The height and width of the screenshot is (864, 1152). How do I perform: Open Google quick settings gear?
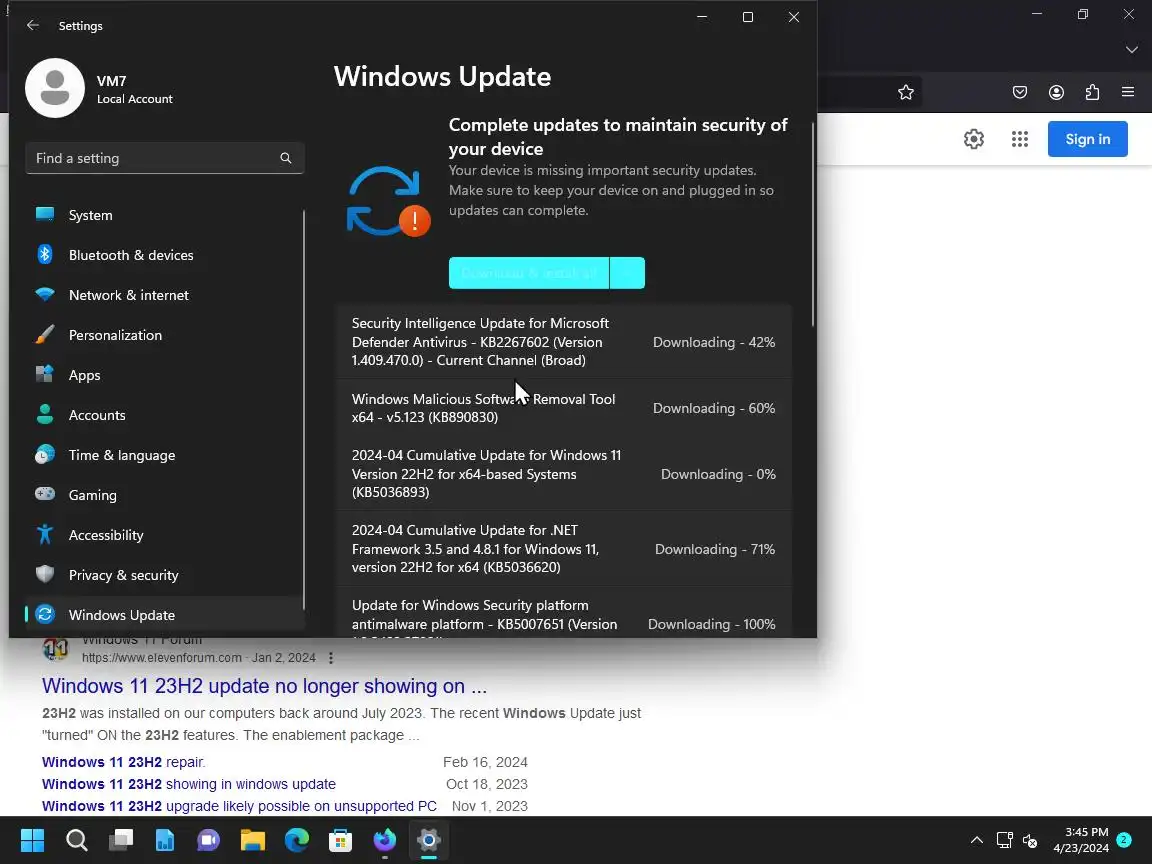973,139
